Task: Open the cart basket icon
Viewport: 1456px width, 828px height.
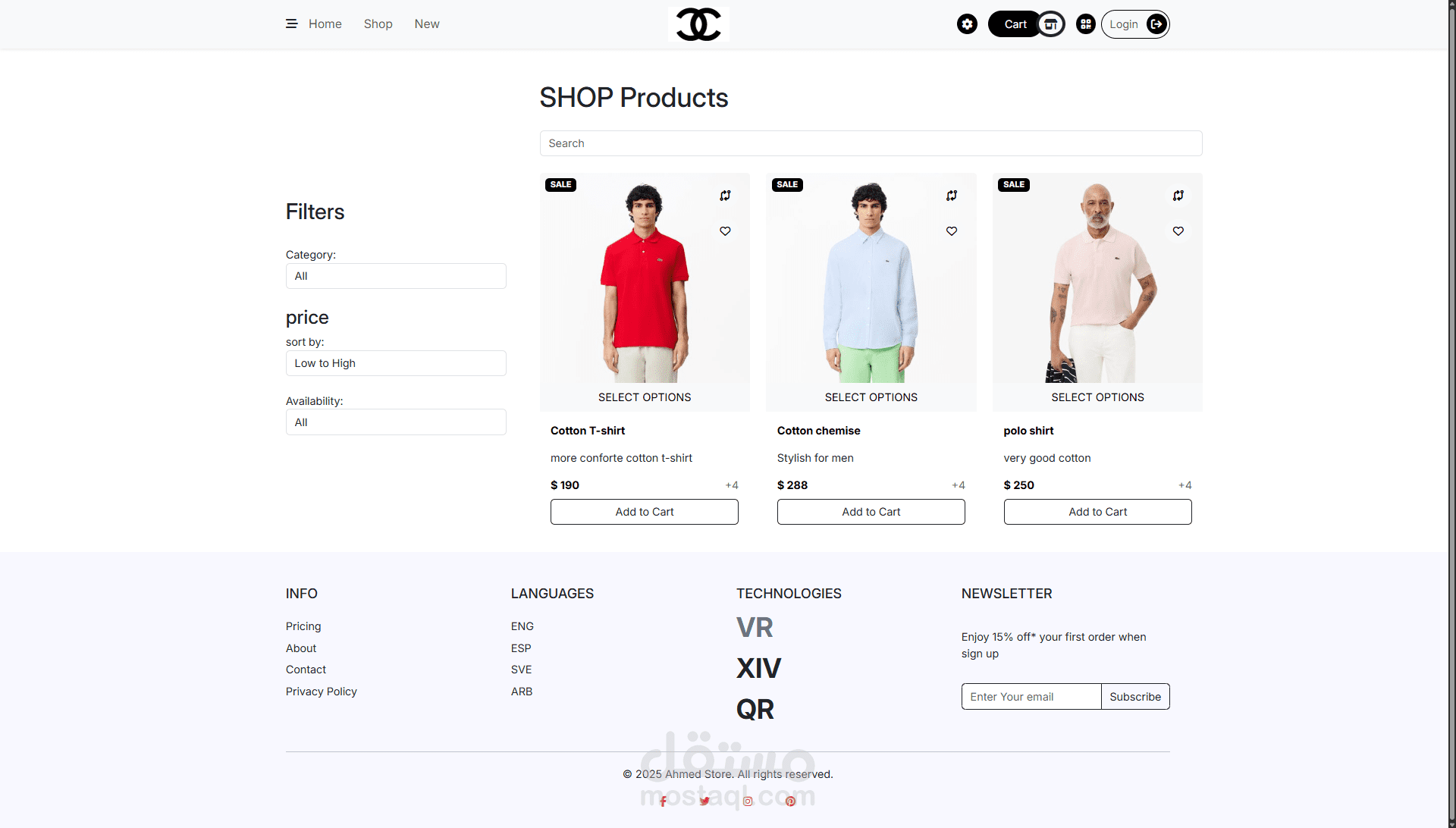Action: pos(1051,24)
